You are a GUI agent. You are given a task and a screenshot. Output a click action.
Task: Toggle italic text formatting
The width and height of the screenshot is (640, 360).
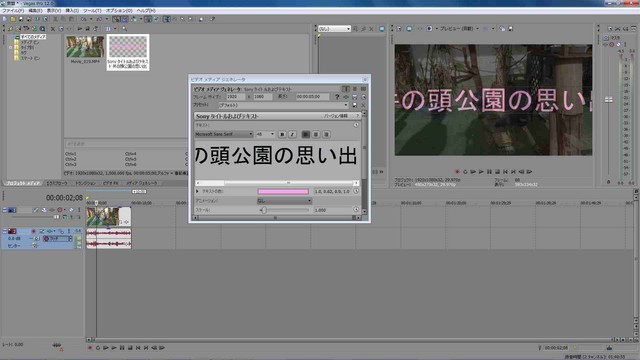tap(292, 134)
